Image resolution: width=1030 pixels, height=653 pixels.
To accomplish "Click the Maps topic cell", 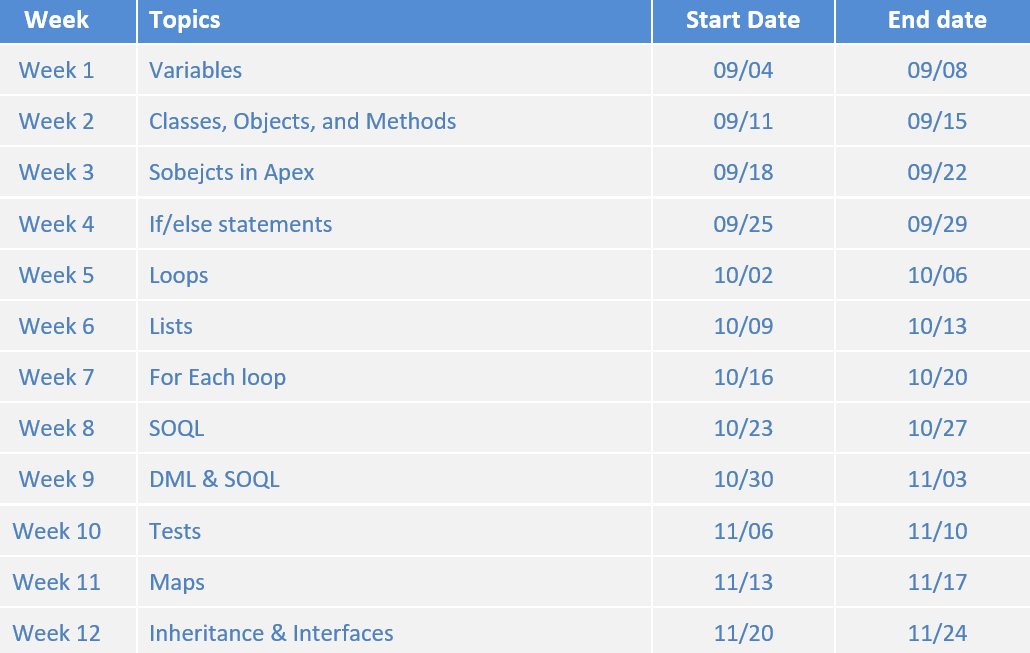I will click(177, 582).
